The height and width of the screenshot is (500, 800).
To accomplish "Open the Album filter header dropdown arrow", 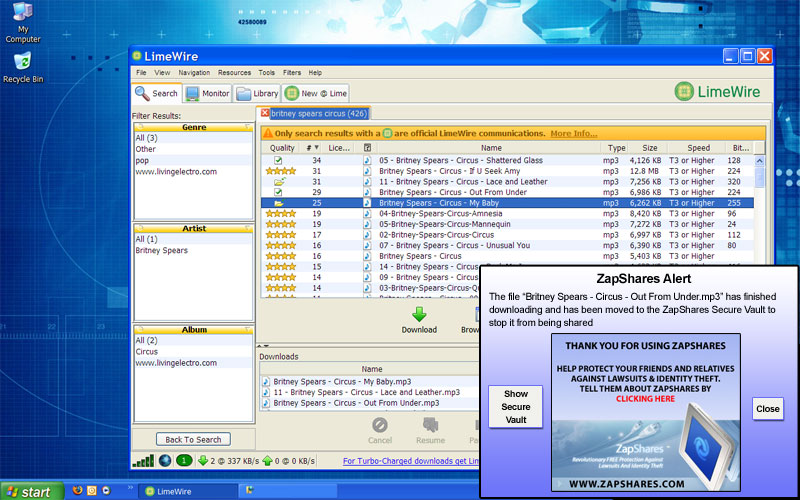I will [x=248, y=330].
